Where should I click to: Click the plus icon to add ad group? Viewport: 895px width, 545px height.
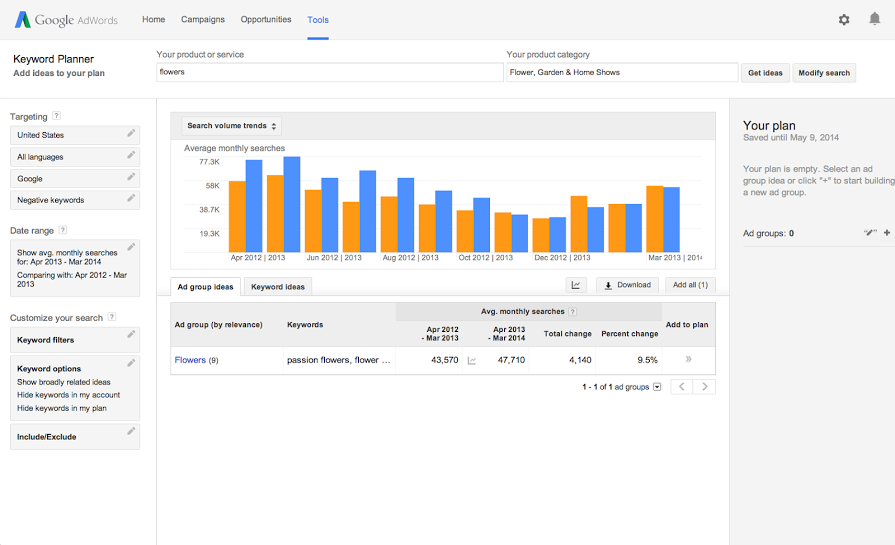[887, 233]
